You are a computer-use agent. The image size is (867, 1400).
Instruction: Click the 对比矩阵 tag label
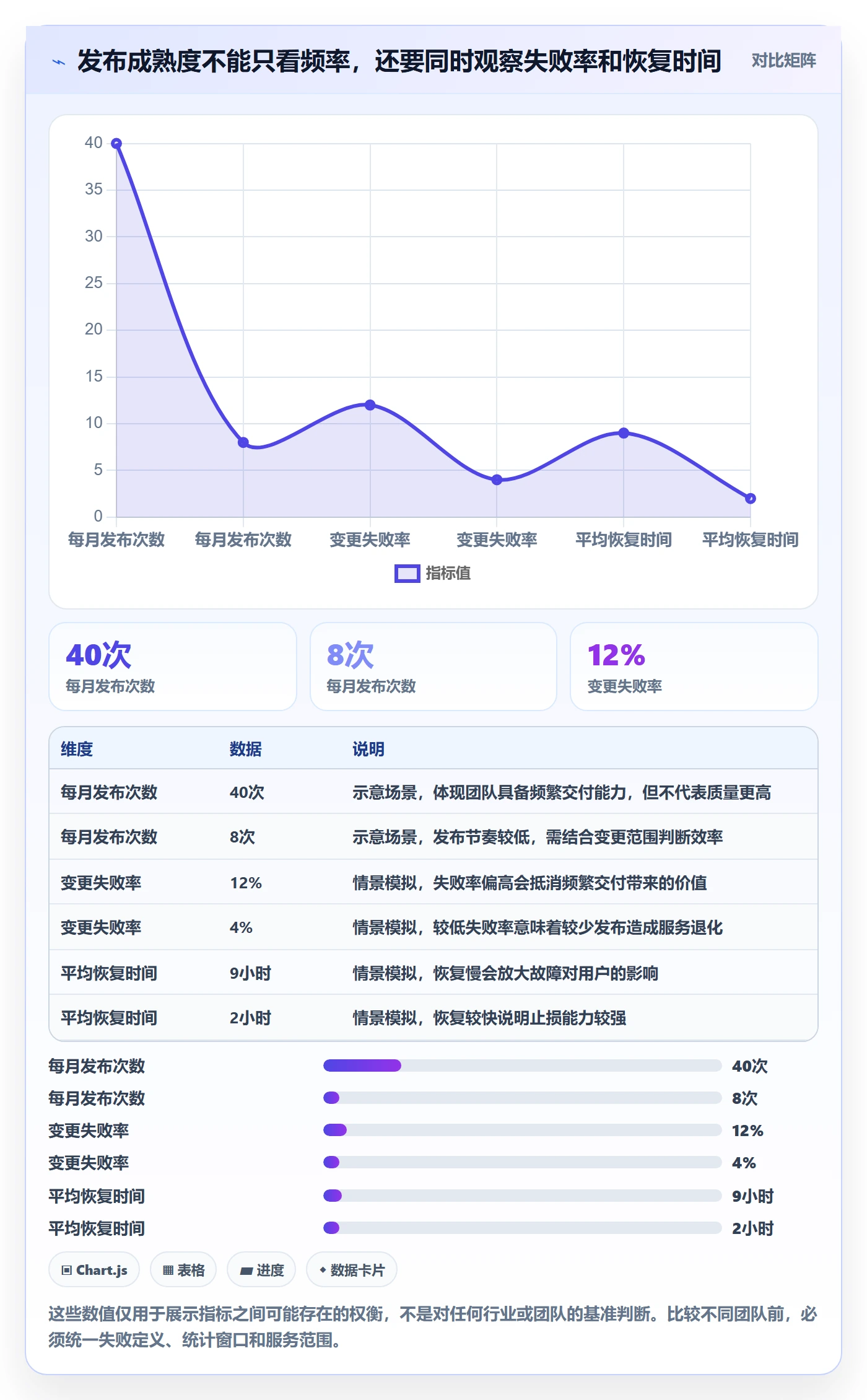coord(783,61)
